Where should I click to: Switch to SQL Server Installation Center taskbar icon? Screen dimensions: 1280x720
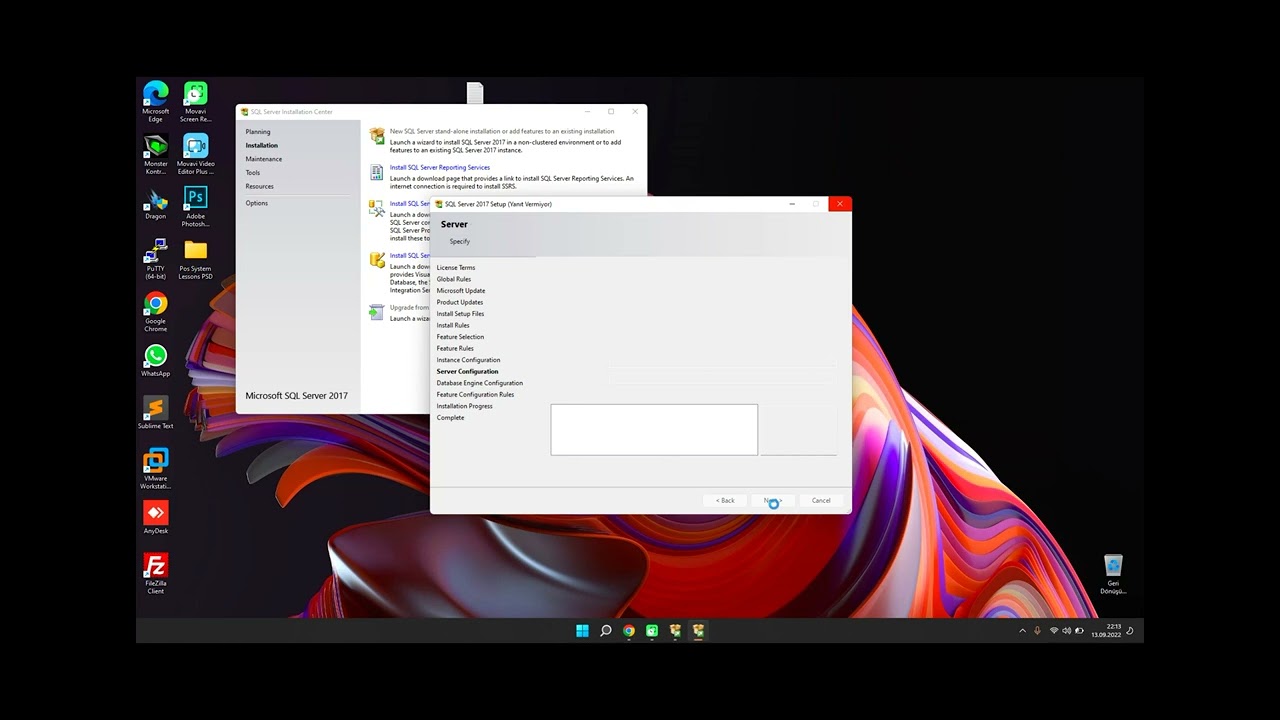point(675,631)
